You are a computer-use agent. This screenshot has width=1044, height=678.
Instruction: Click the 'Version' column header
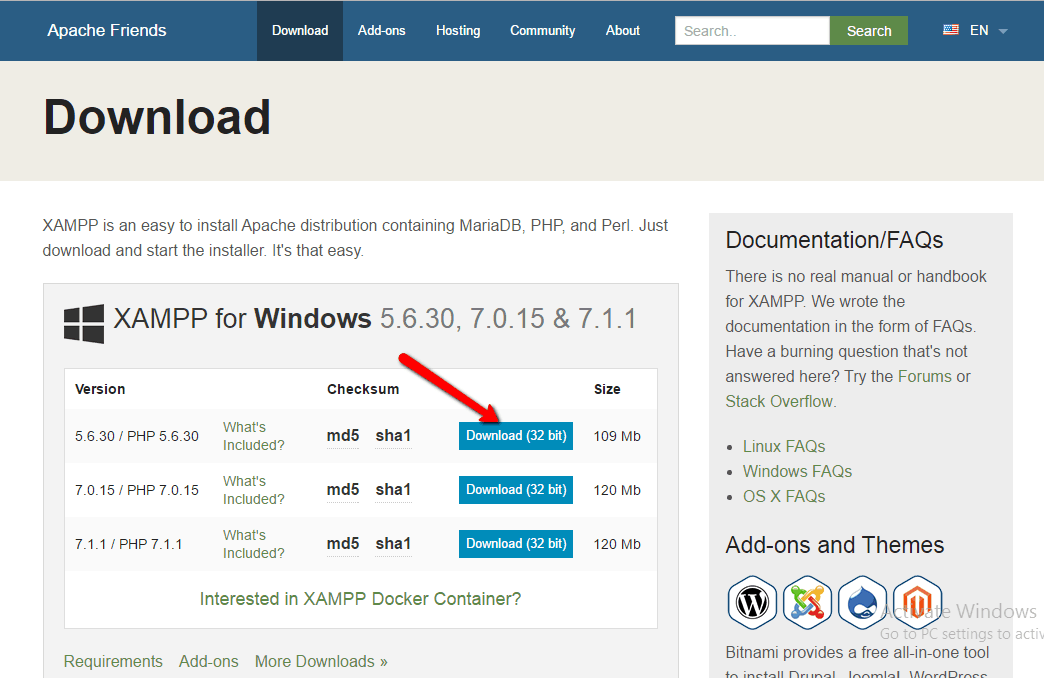coord(100,389)
